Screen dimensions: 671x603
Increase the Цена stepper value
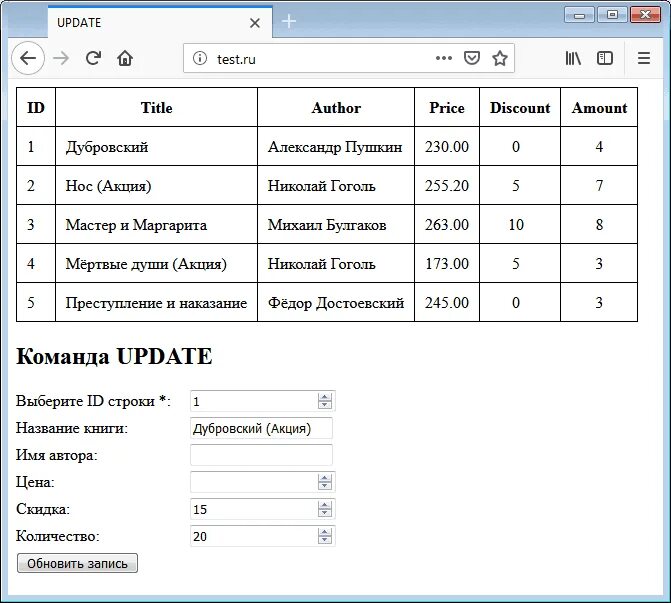[325, 478]
